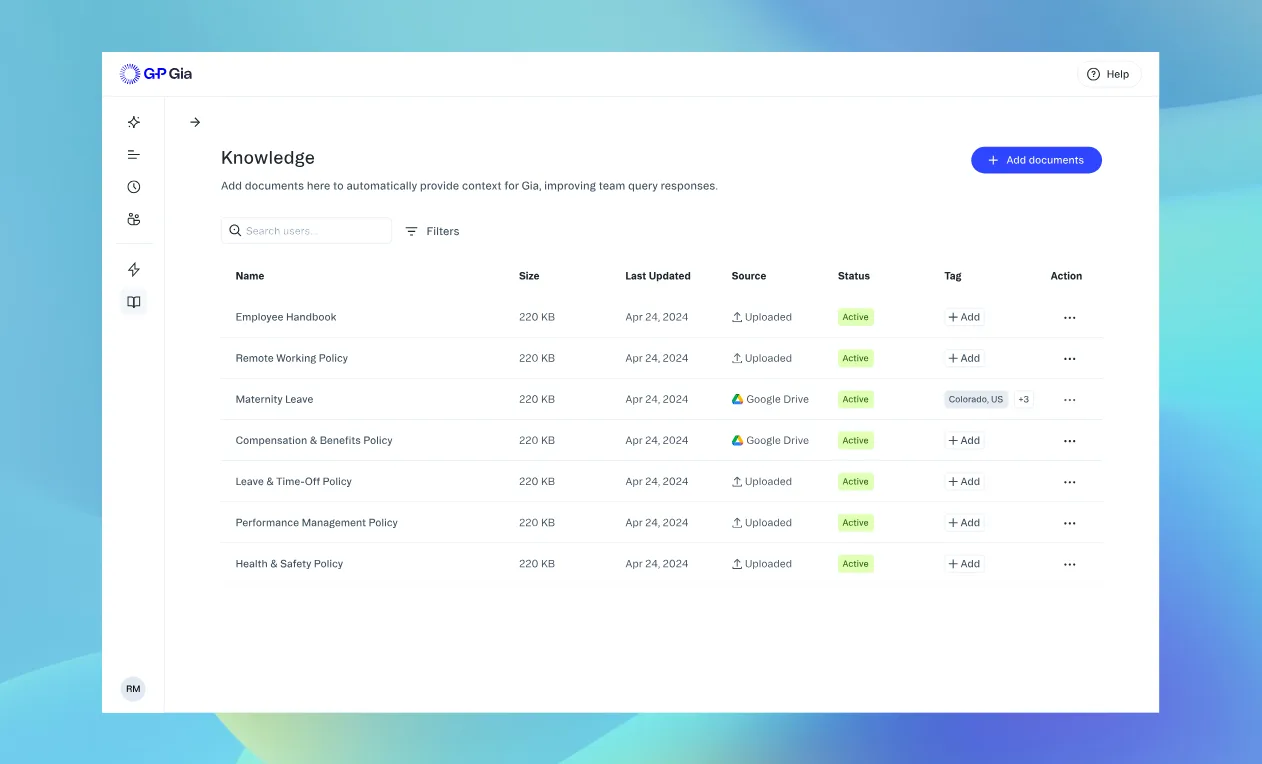This screenshot has width=1262, height=764.
Task: Open the Filters control
Action: pyautogui.click(x=432, y=231)
